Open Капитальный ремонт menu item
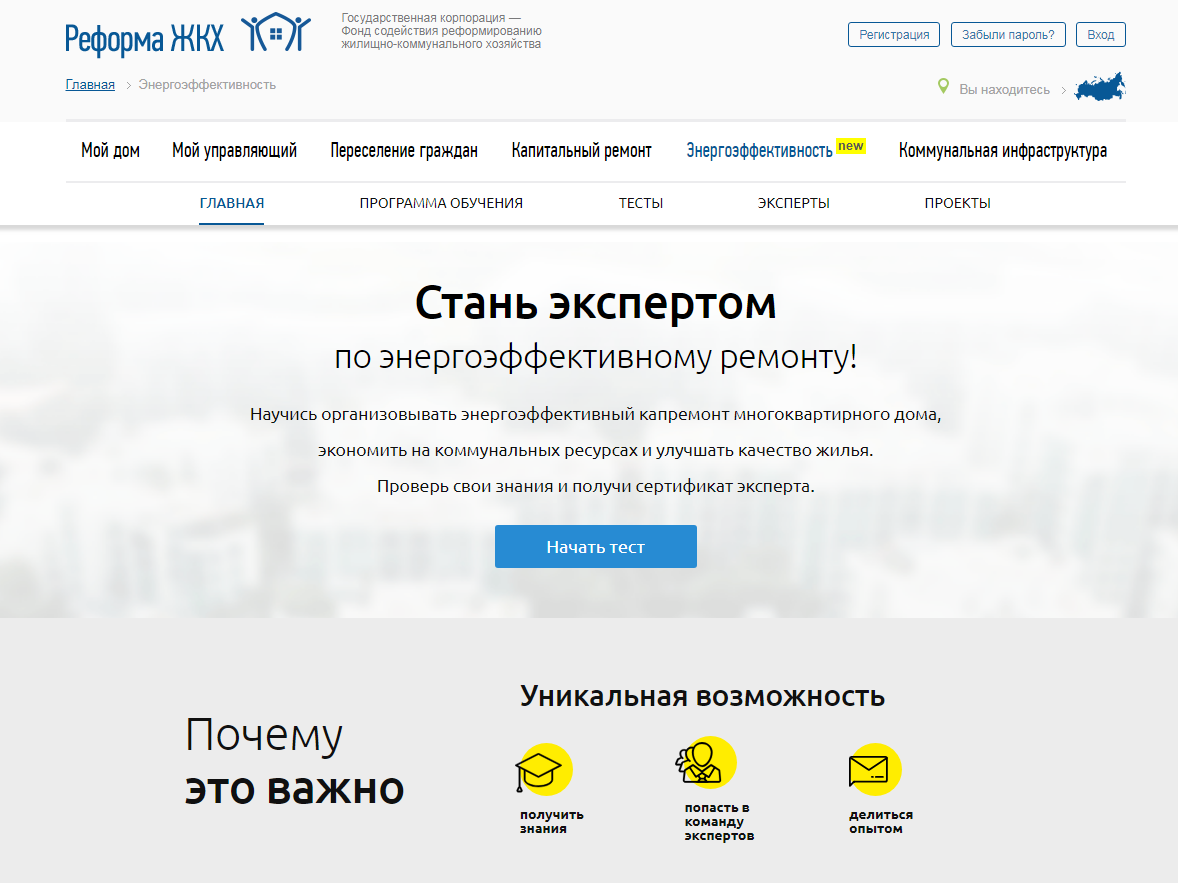Screen dimensions: 1178x883 point(581,151)
